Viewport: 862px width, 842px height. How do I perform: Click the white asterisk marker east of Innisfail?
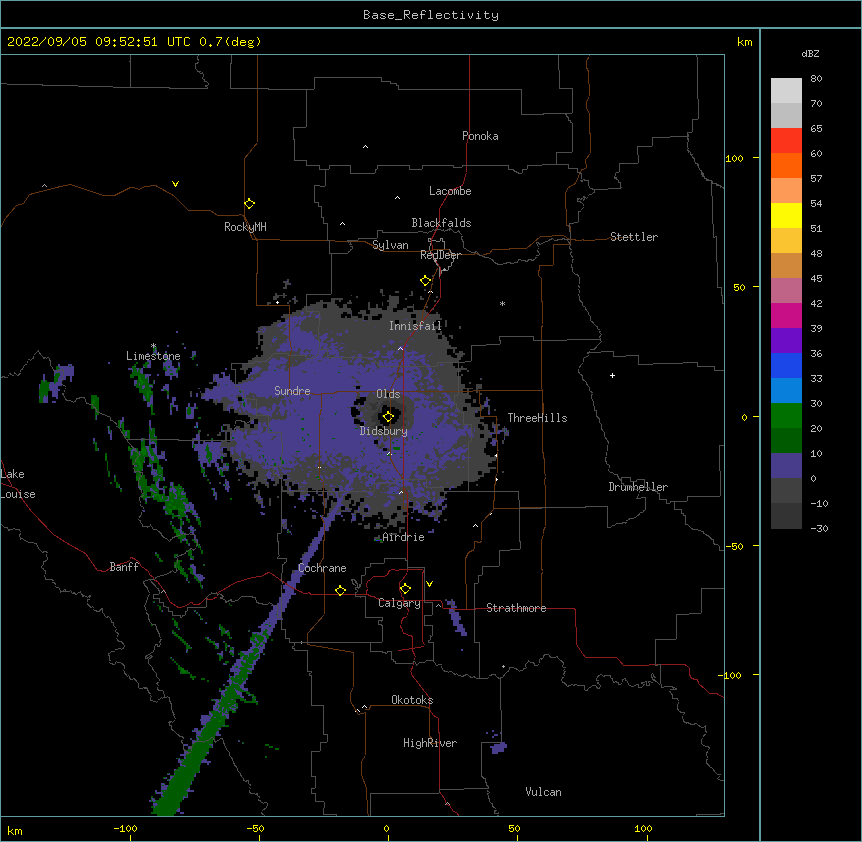click(502, 303)
